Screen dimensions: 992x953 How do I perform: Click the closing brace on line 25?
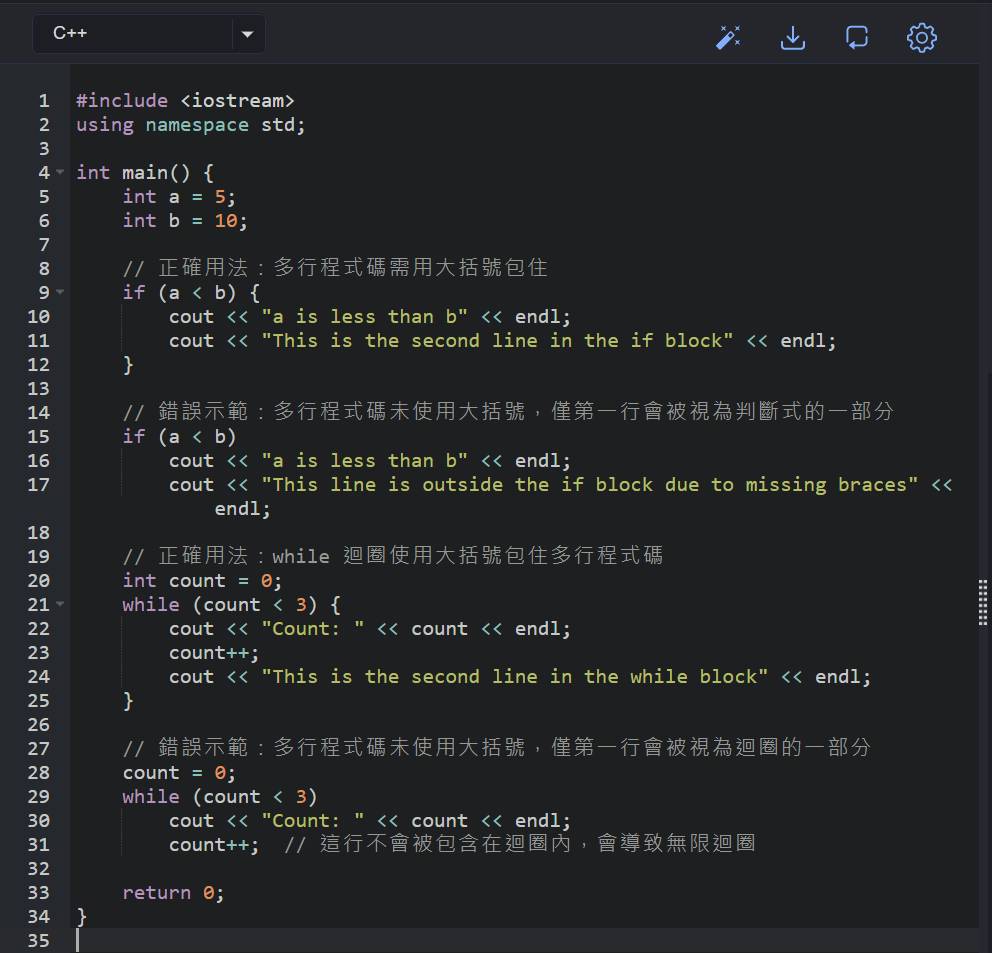tap(128, 701)
